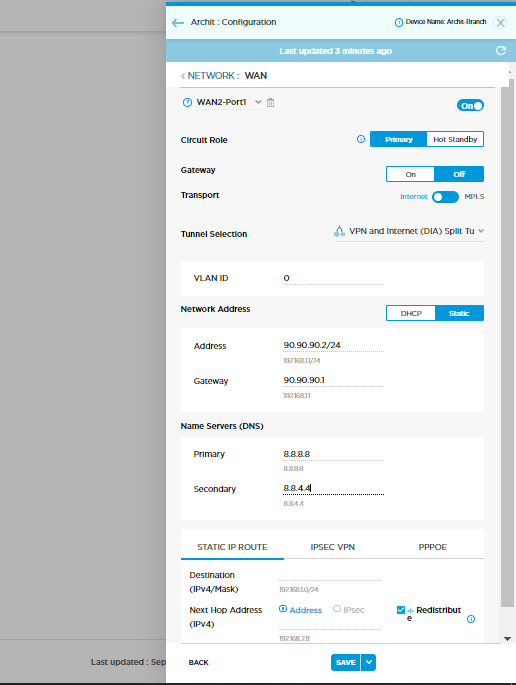Select the IPsec next hop radio button

point(336,609)
